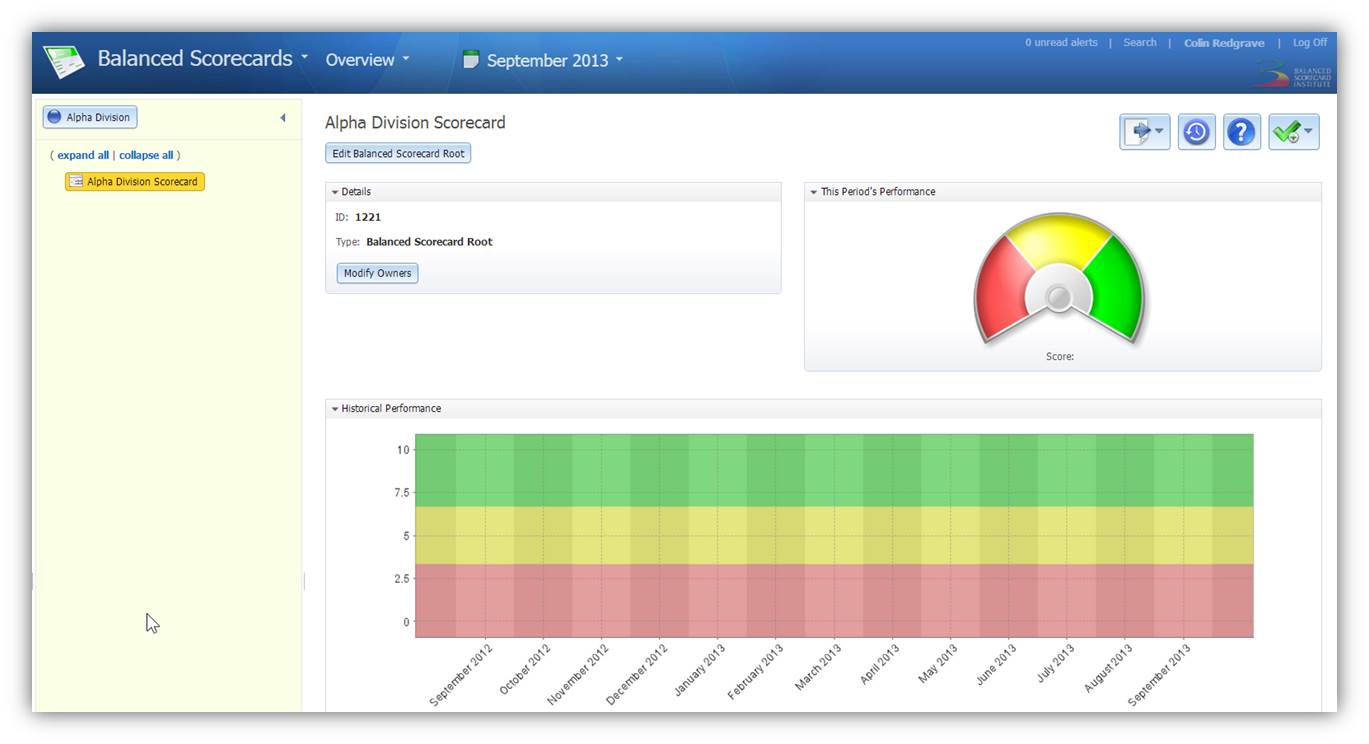1369x744 pixels.
Task: Click the Modify Owners button
Action: [377, 273]
